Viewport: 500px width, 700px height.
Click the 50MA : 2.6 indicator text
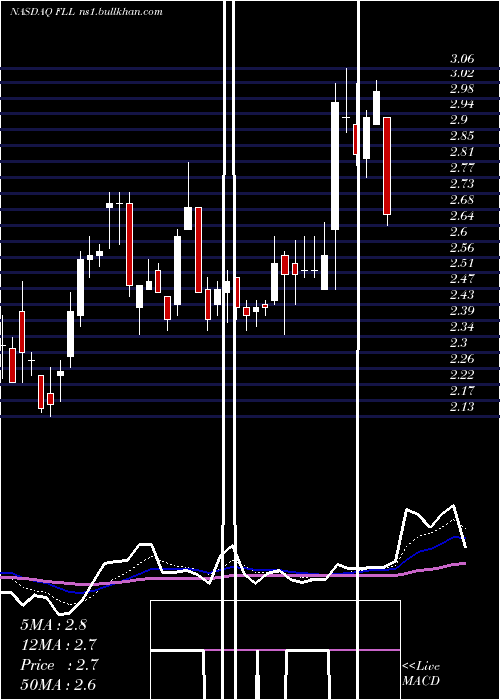(x=58, y=685)
